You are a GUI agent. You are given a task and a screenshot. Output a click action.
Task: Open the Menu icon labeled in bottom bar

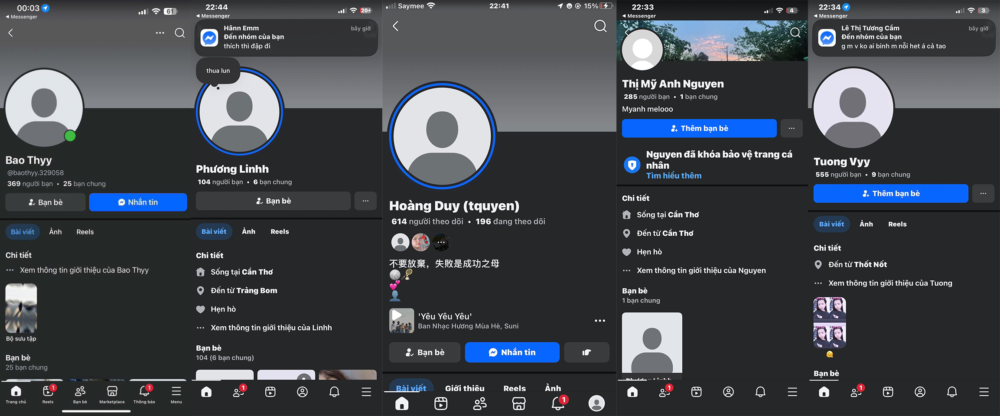tap(176, 392)
